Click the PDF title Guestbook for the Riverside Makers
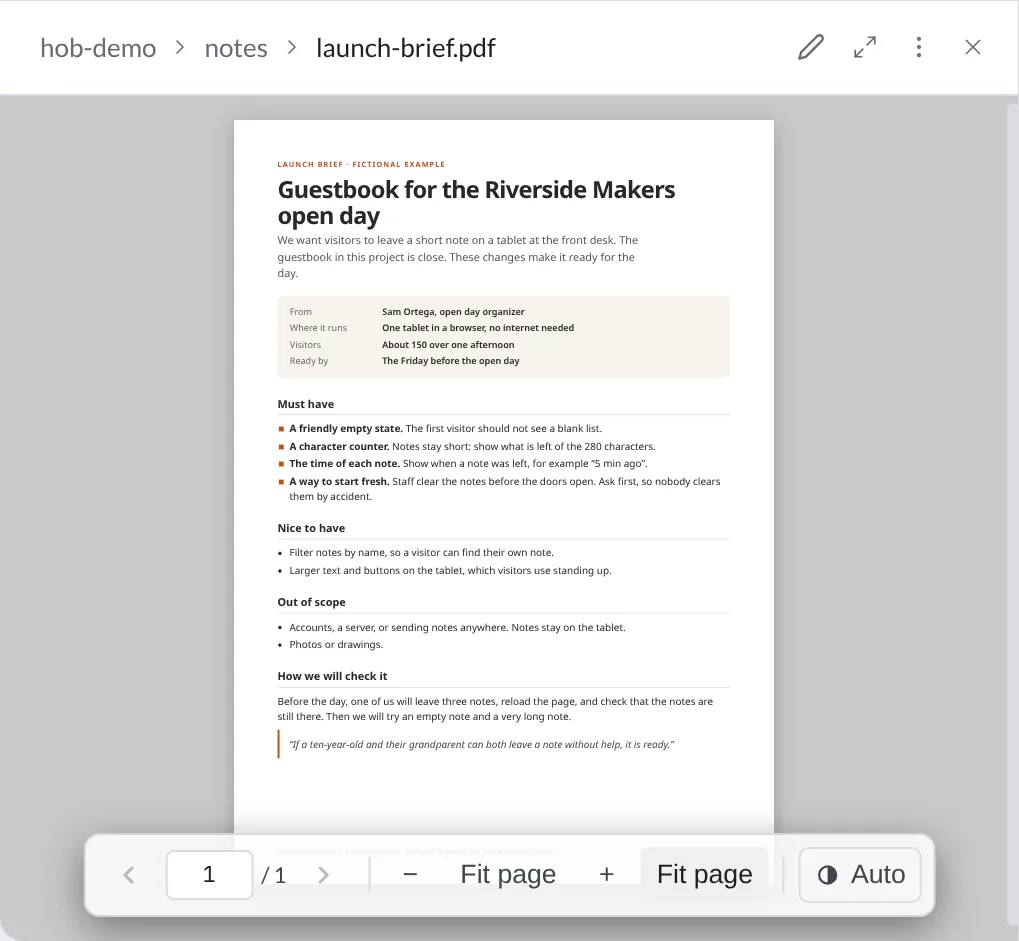 coord(476,202)
